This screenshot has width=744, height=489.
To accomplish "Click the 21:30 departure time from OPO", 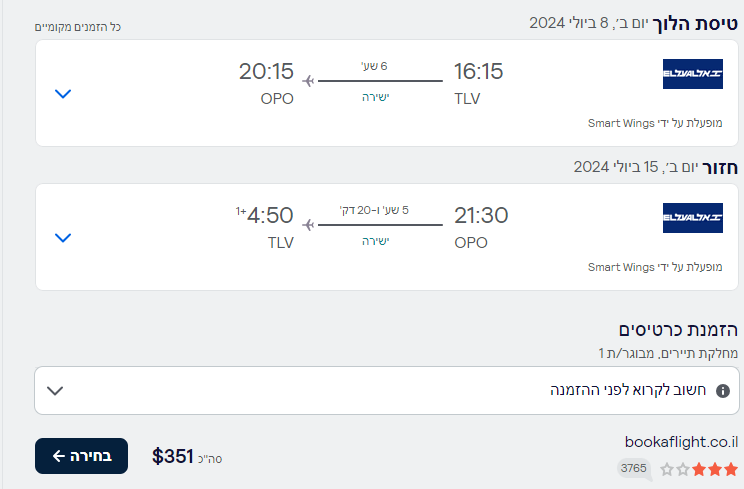I will click(481, 216).
